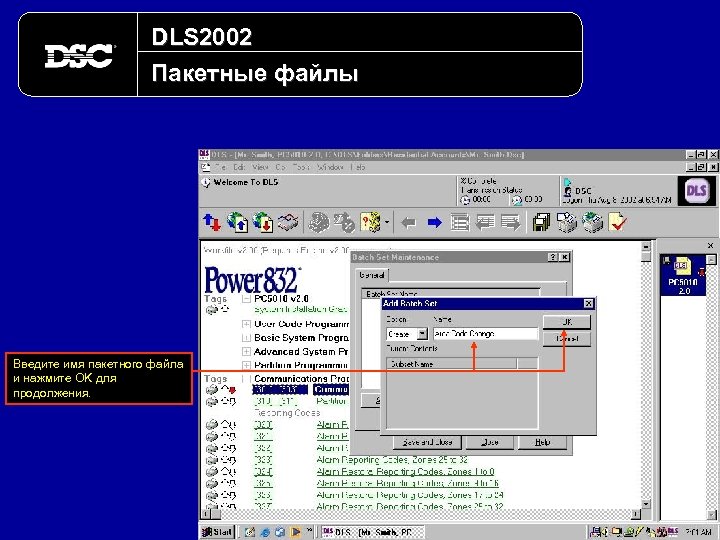Click the grayed phone dial toolbar icon

318,223
